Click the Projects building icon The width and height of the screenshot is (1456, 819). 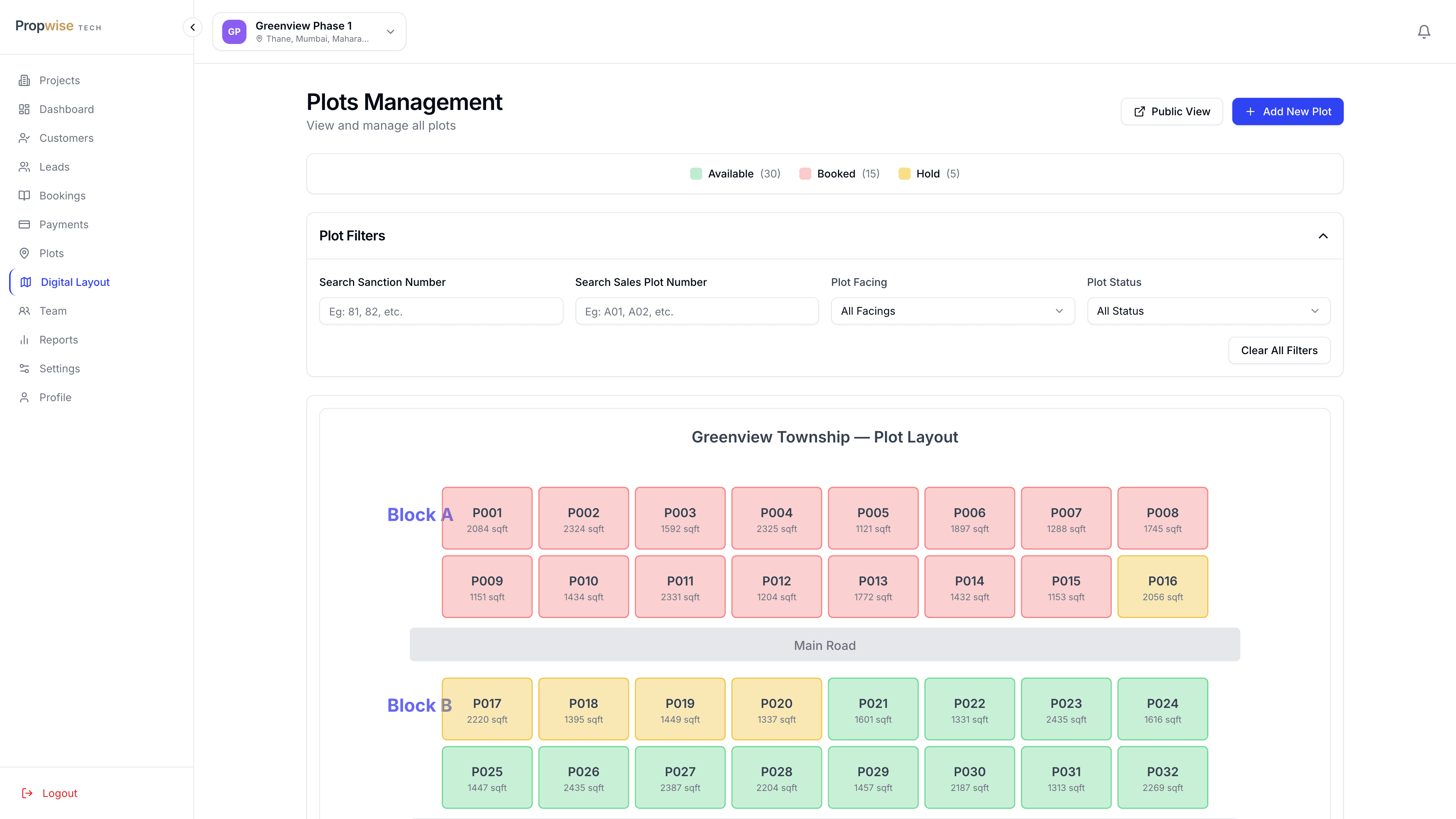pos(24,80)
